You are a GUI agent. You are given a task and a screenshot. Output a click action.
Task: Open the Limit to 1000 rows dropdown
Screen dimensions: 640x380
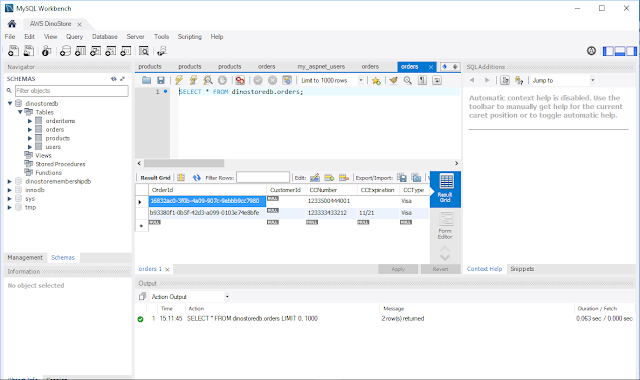point(360,80)
